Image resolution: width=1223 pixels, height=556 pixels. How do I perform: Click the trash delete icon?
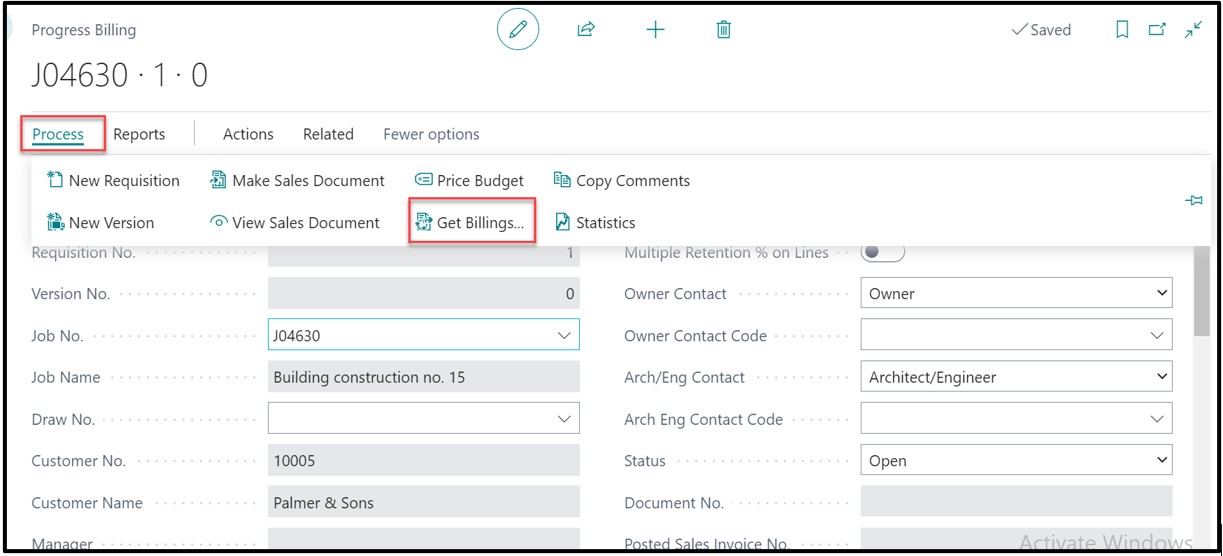coord(724,30)
